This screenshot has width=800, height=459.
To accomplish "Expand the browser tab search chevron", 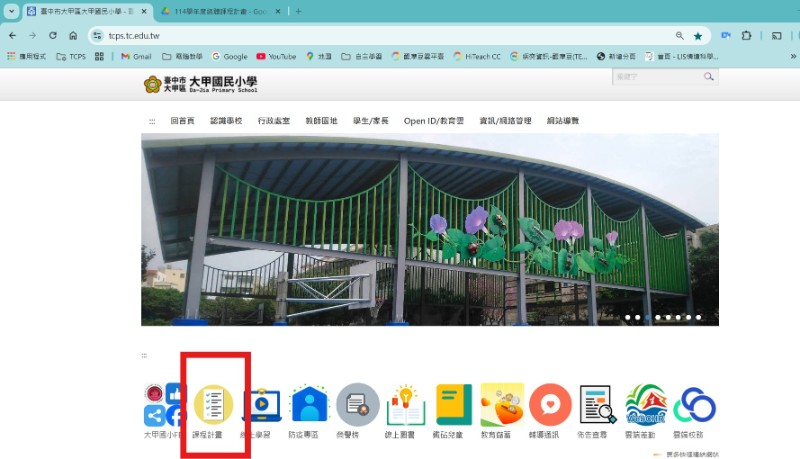I will [x=12, y=11].
